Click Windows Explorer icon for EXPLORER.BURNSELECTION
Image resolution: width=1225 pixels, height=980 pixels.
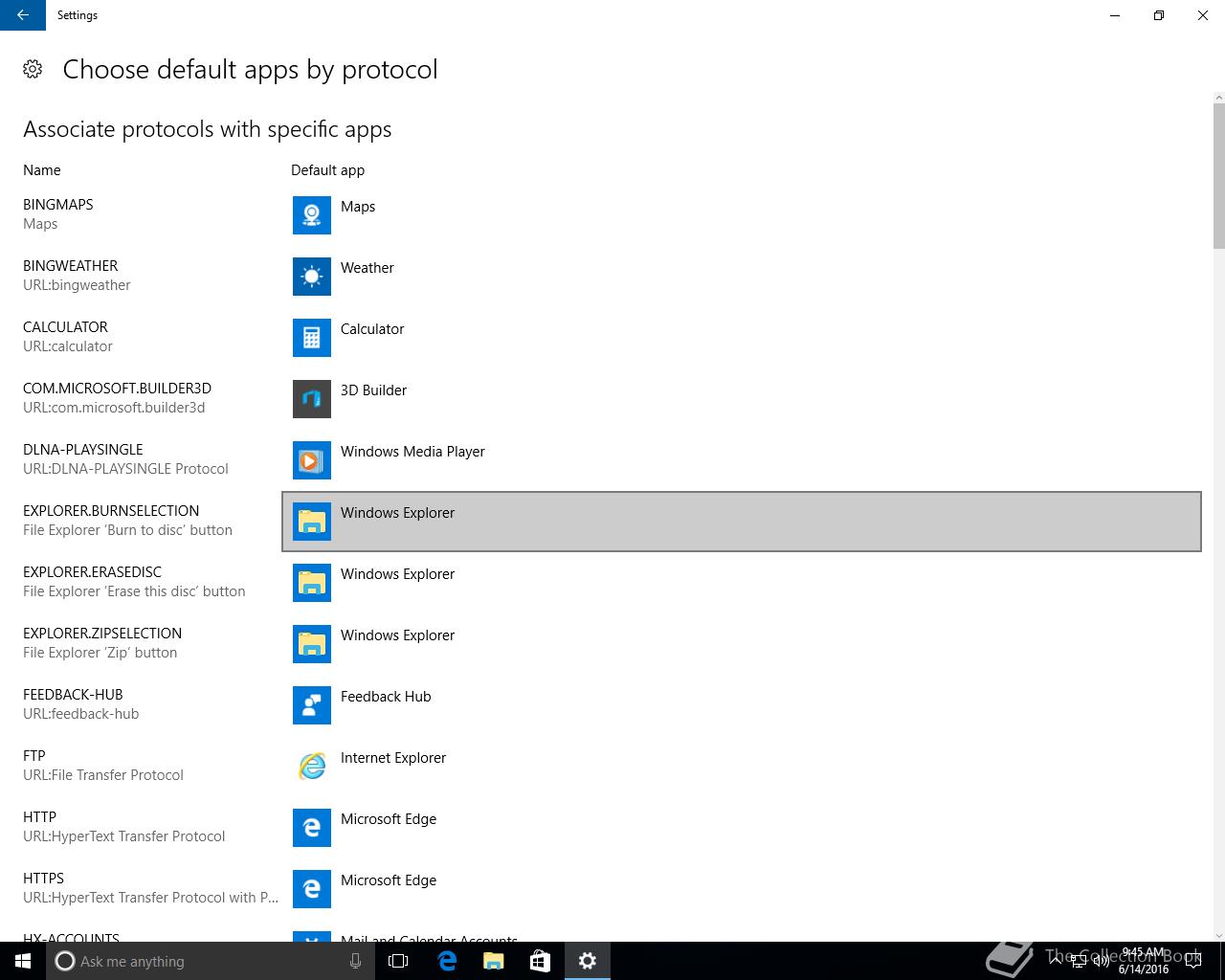tap(311, 522)
